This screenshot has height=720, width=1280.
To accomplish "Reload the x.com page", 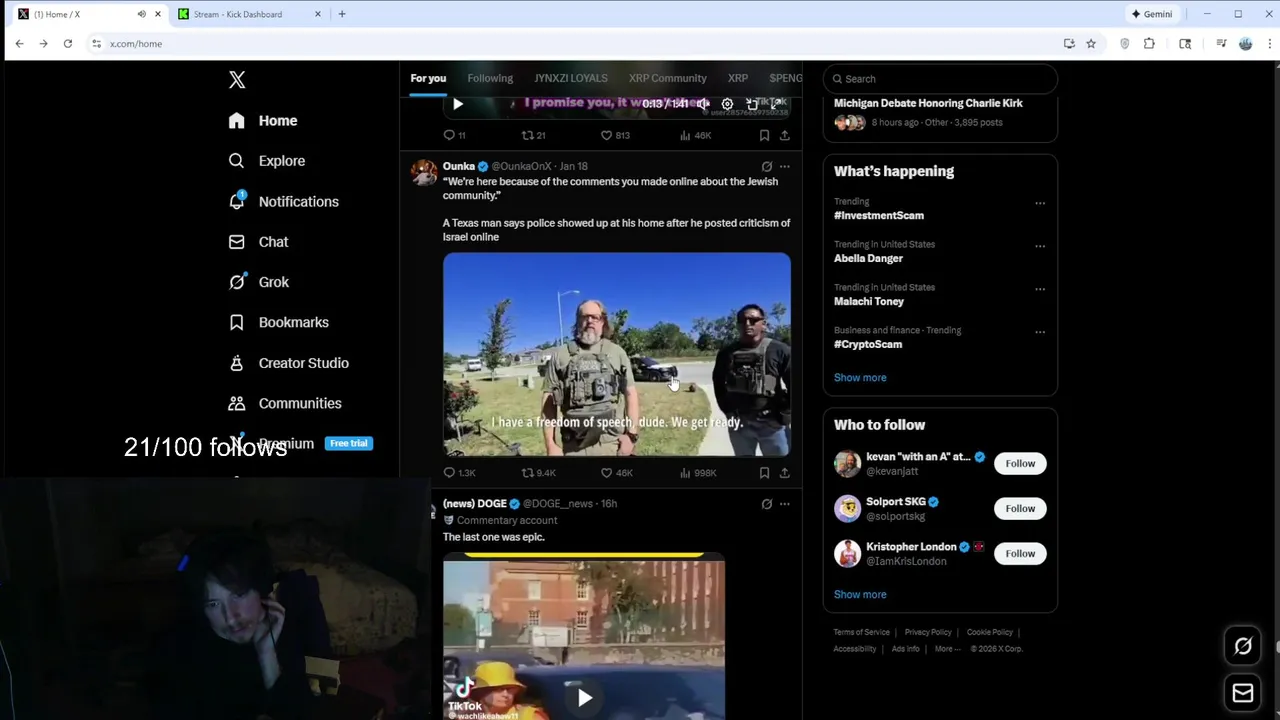I will pyautogui.click(x=67, y=44).
